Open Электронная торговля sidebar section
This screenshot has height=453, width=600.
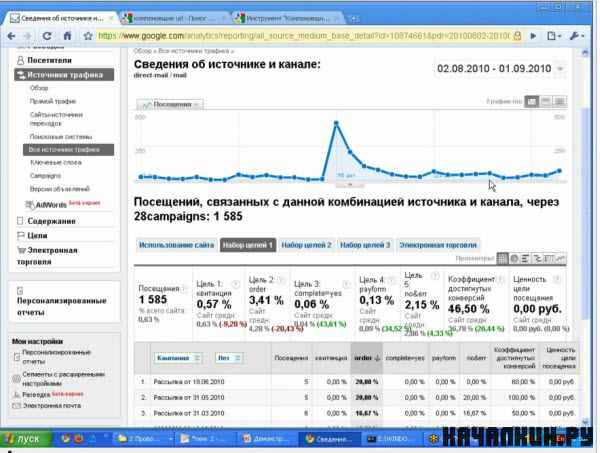tap(47, 256)
